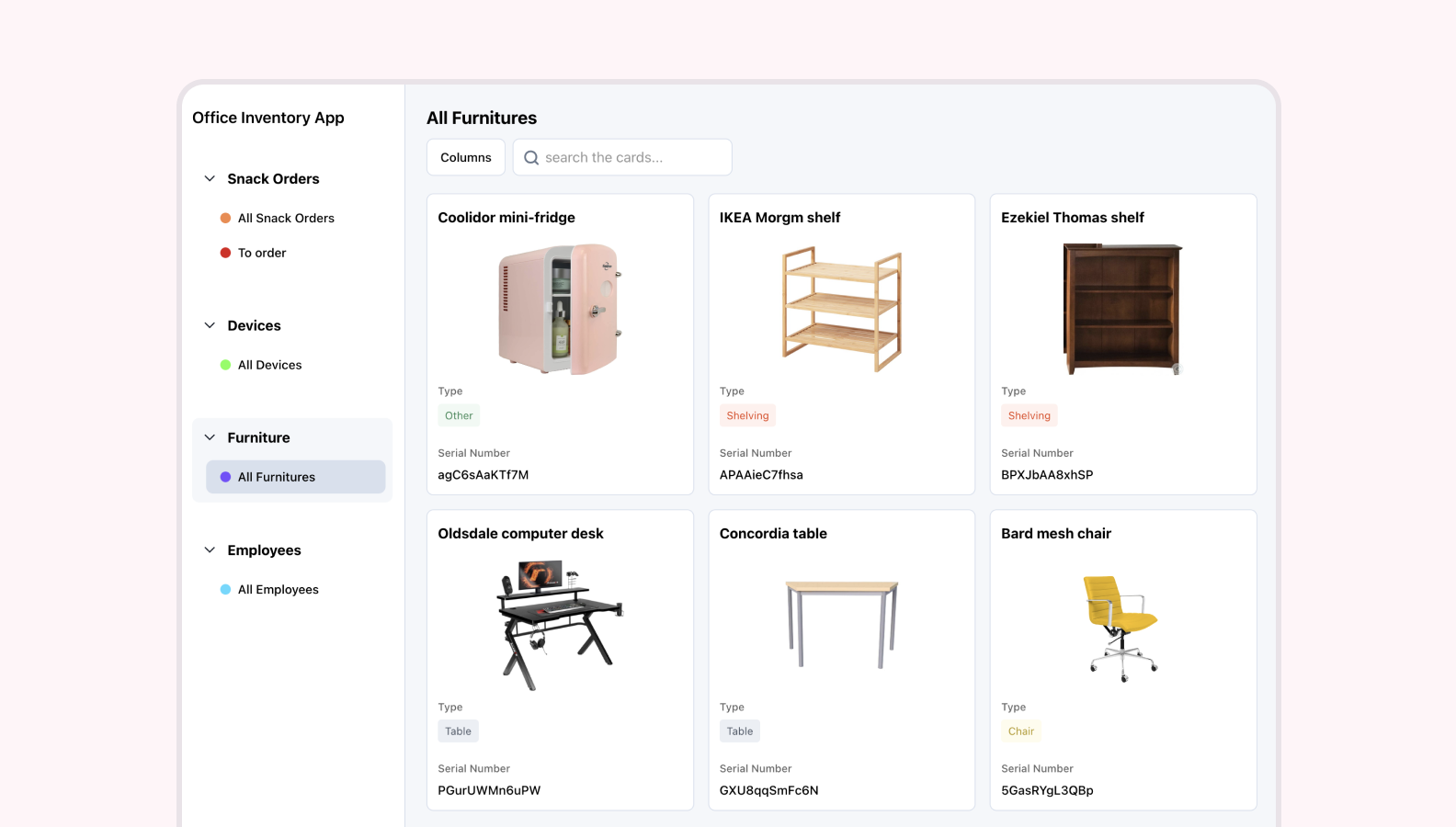Open the All Snack Orders view
The width and height of the screenshot is (1456, 827).
click(x=286, y=218)
